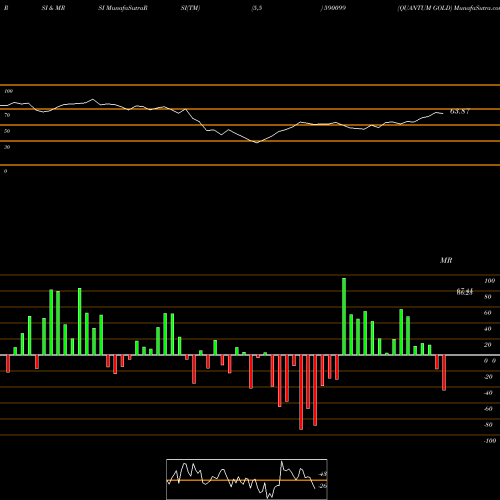Click the RSI axis label 100

9,91
